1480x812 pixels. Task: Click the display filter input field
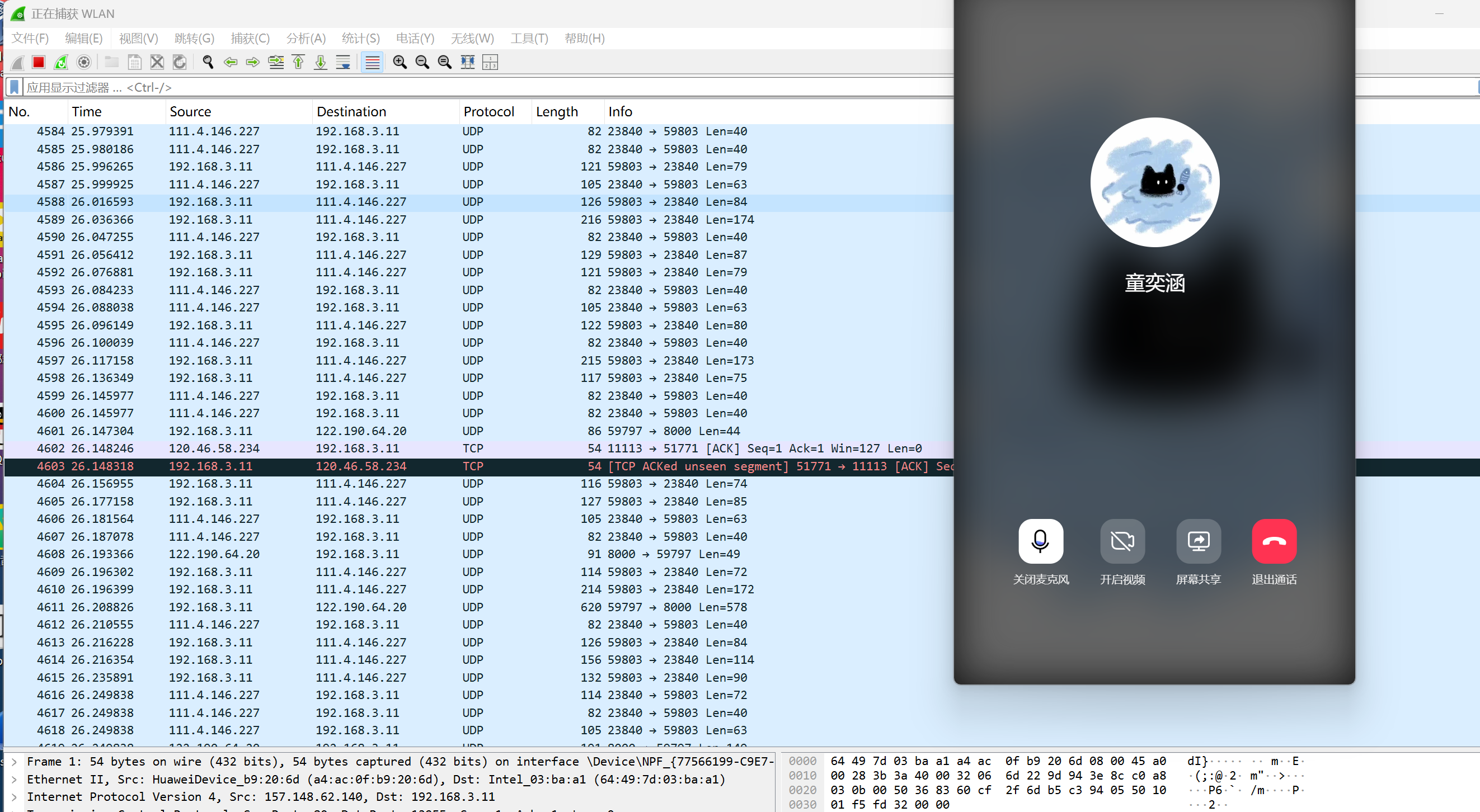coord(459,87)
